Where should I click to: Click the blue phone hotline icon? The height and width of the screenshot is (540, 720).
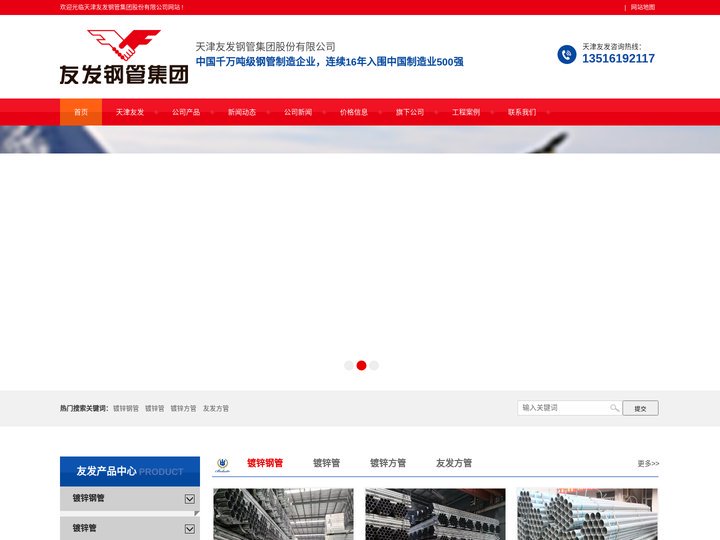point(567,55)
